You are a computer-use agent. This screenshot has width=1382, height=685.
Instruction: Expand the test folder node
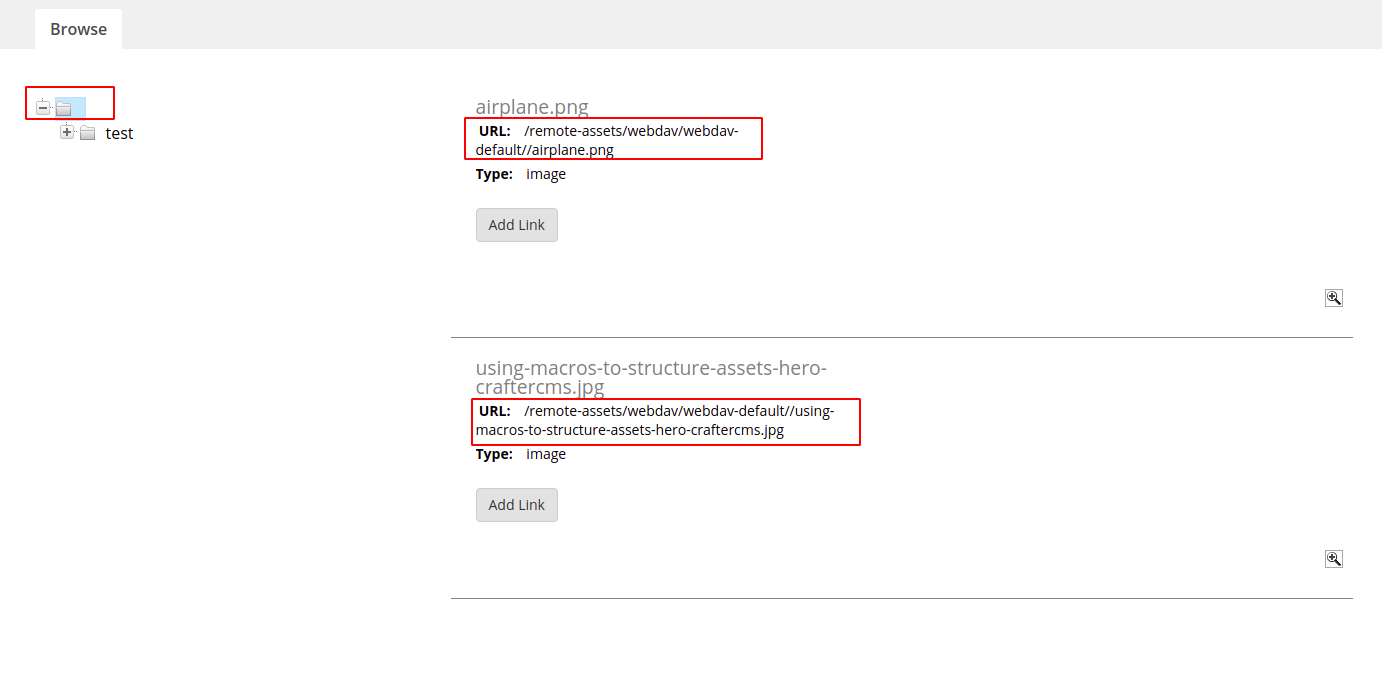pos(67,131)
